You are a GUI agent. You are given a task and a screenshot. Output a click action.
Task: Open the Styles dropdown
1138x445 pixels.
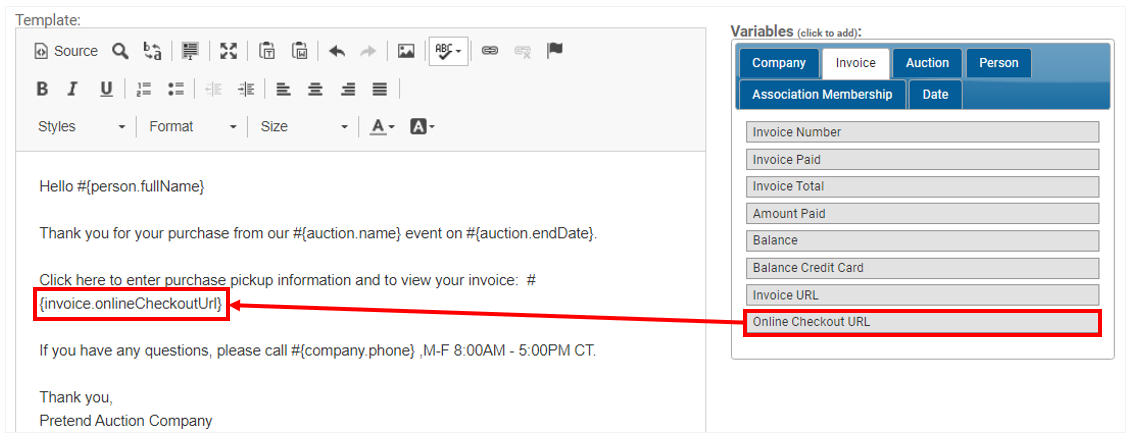(x=81, y=126)
